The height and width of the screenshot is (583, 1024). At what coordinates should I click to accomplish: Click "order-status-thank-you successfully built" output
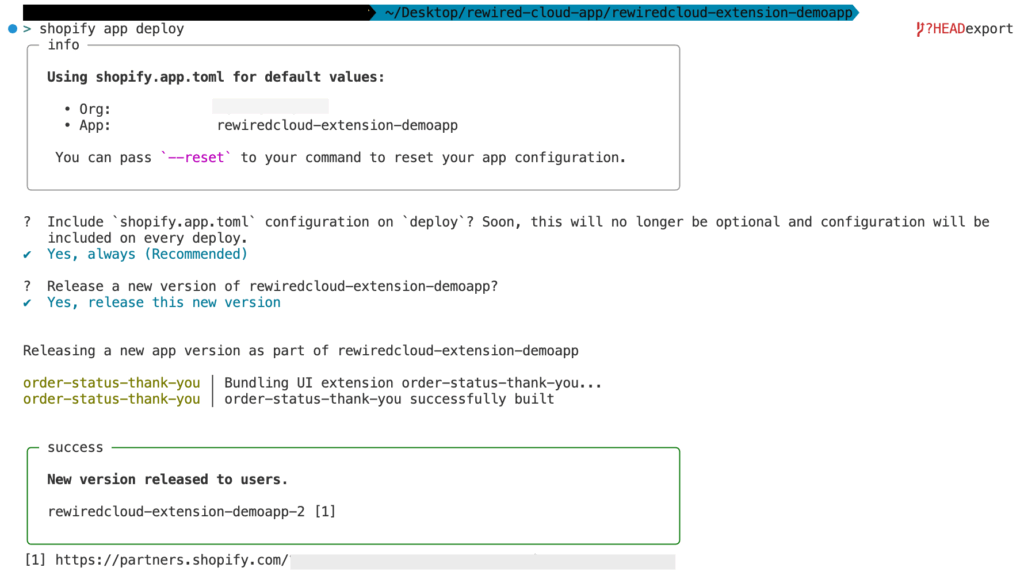[389, 400]
